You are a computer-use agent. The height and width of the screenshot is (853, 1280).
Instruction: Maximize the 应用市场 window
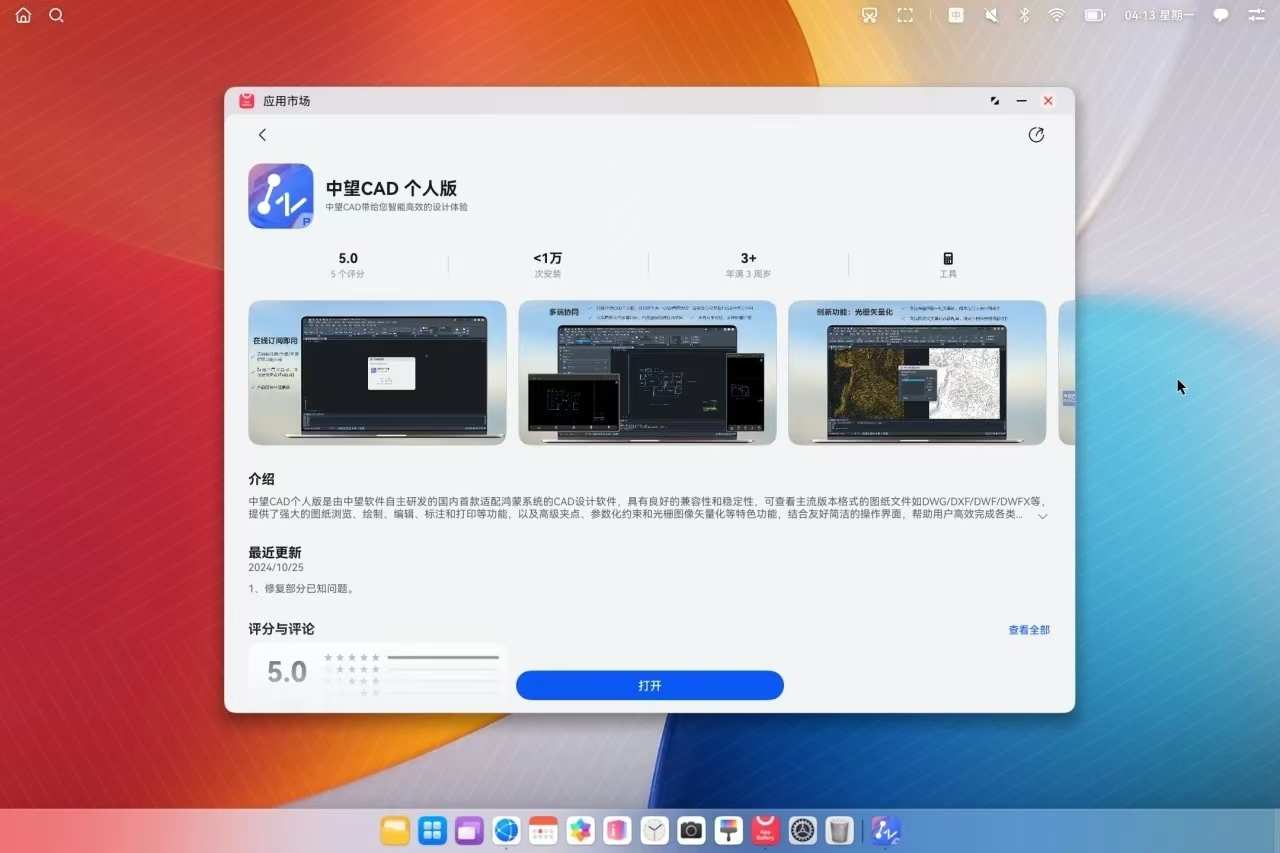click(994, 101)
